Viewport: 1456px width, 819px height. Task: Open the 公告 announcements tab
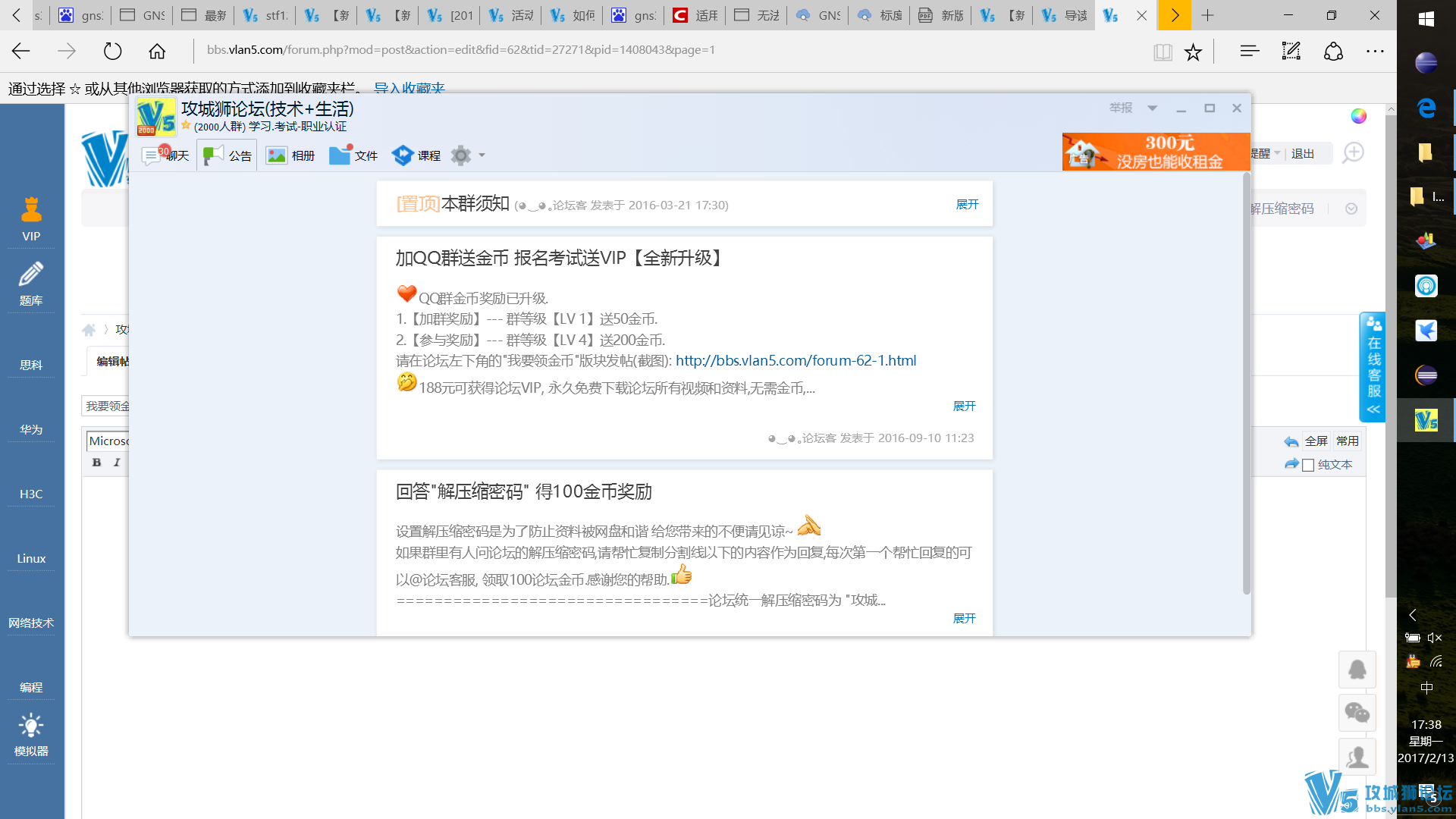[227, 155]
